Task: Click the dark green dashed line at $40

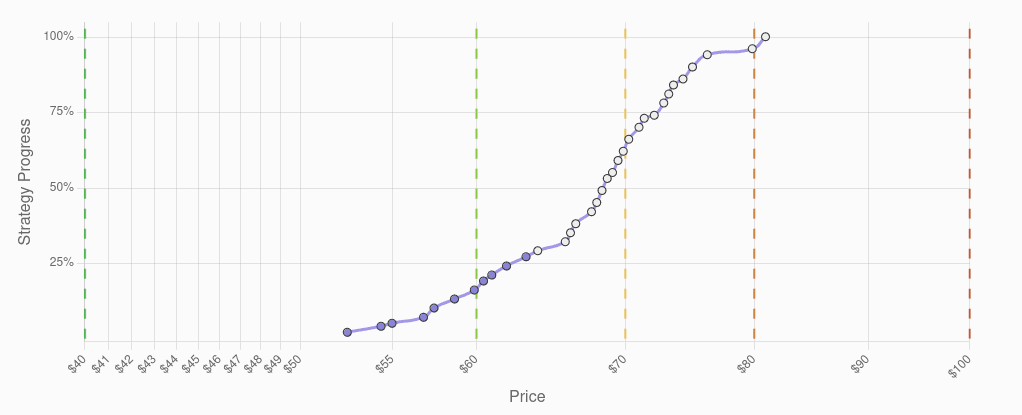Action: coord(85,200)
